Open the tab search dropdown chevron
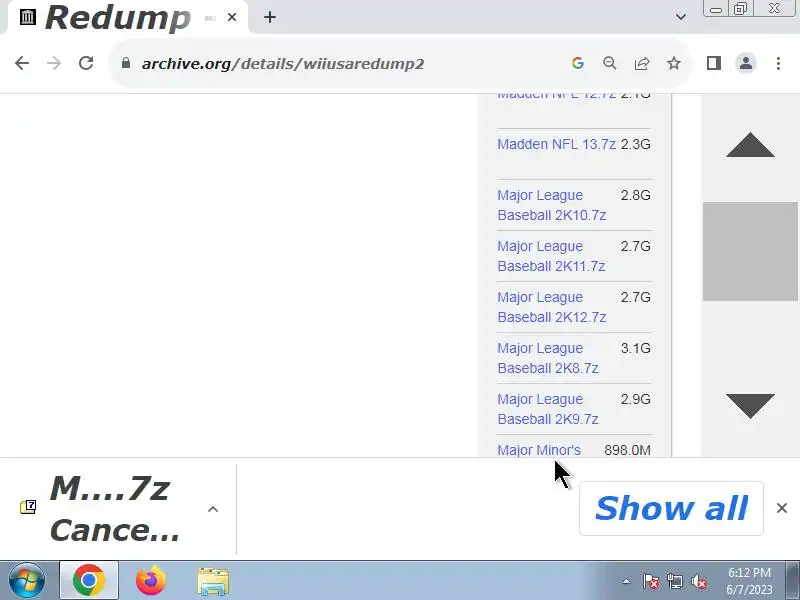 click(681, 17)
